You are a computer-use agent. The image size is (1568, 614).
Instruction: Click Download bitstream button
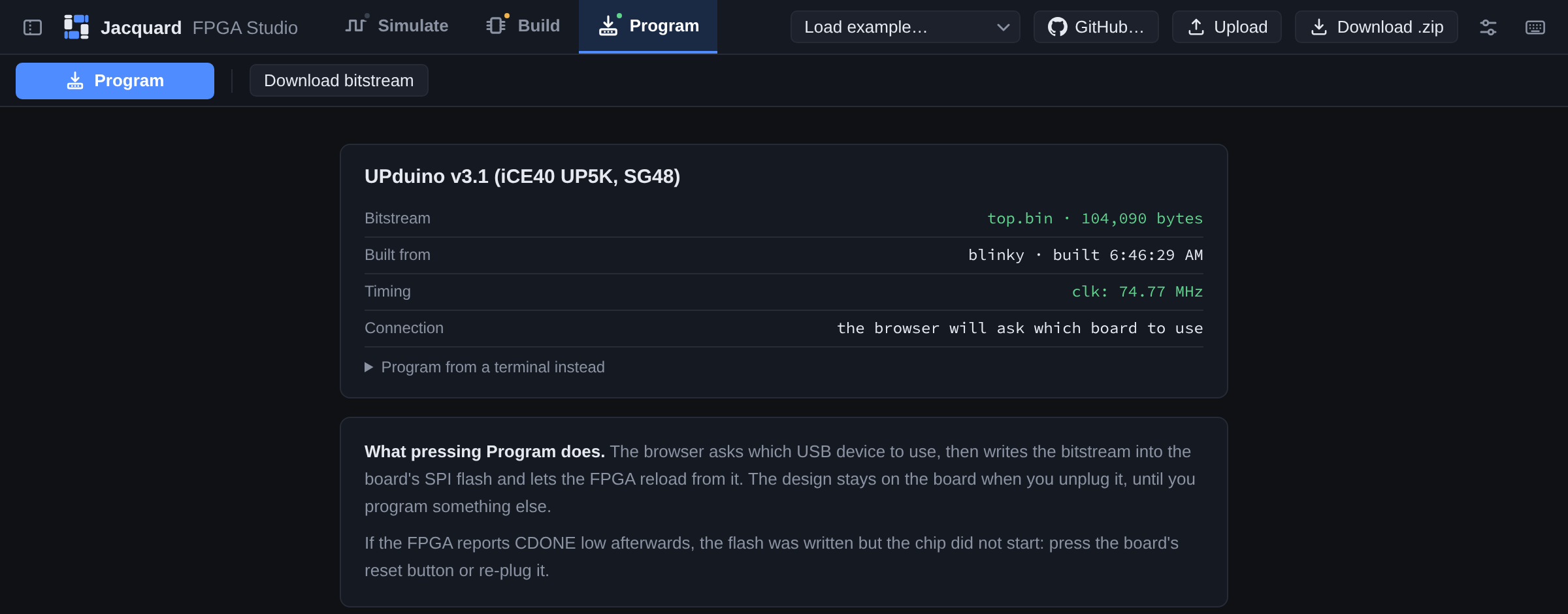click(339, 80)
